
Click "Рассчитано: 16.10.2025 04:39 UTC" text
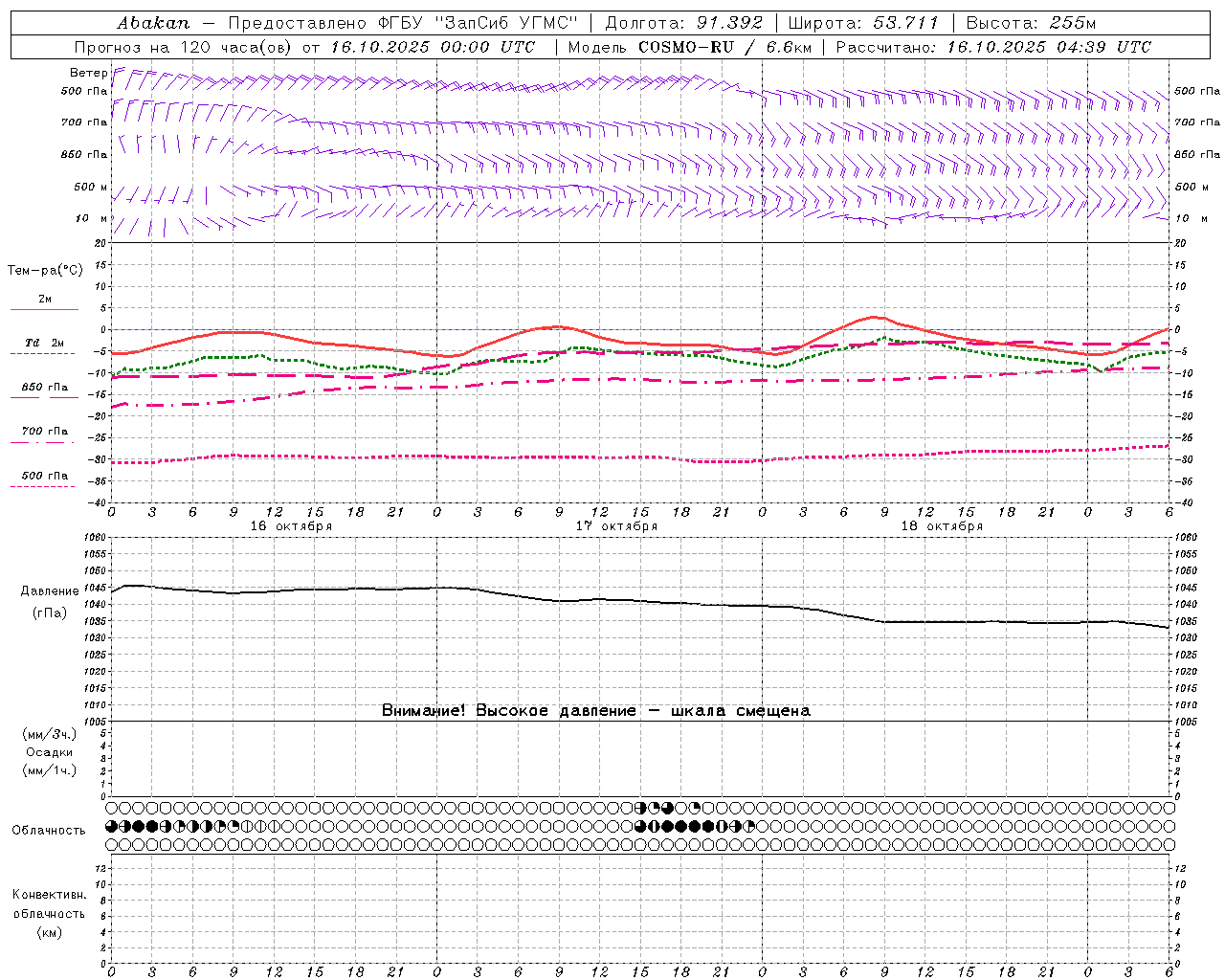tap(993, 47)
